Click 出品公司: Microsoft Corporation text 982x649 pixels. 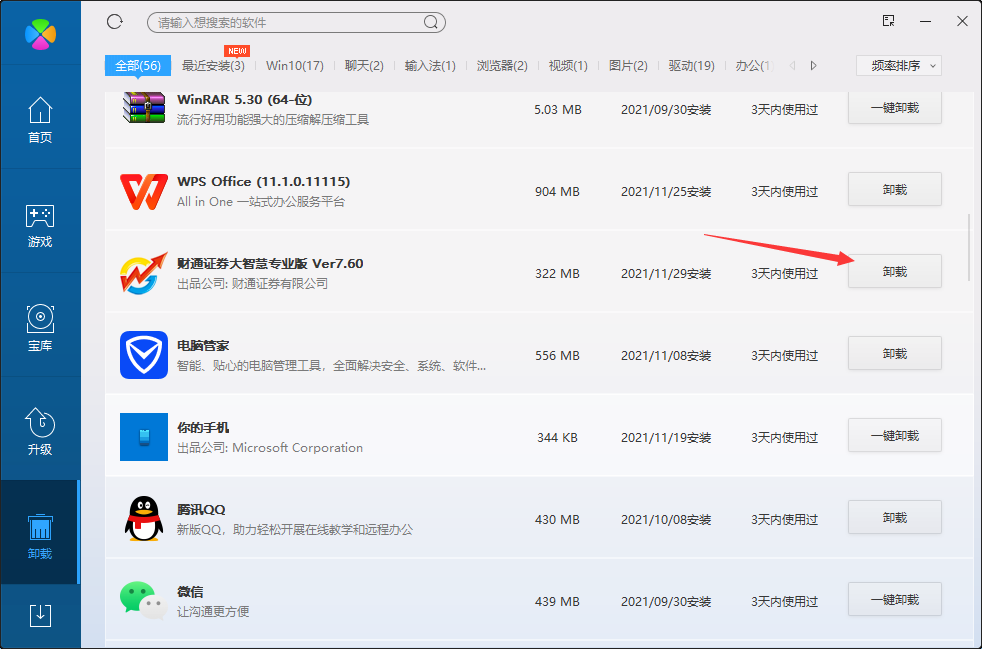[x=270, y=448]
